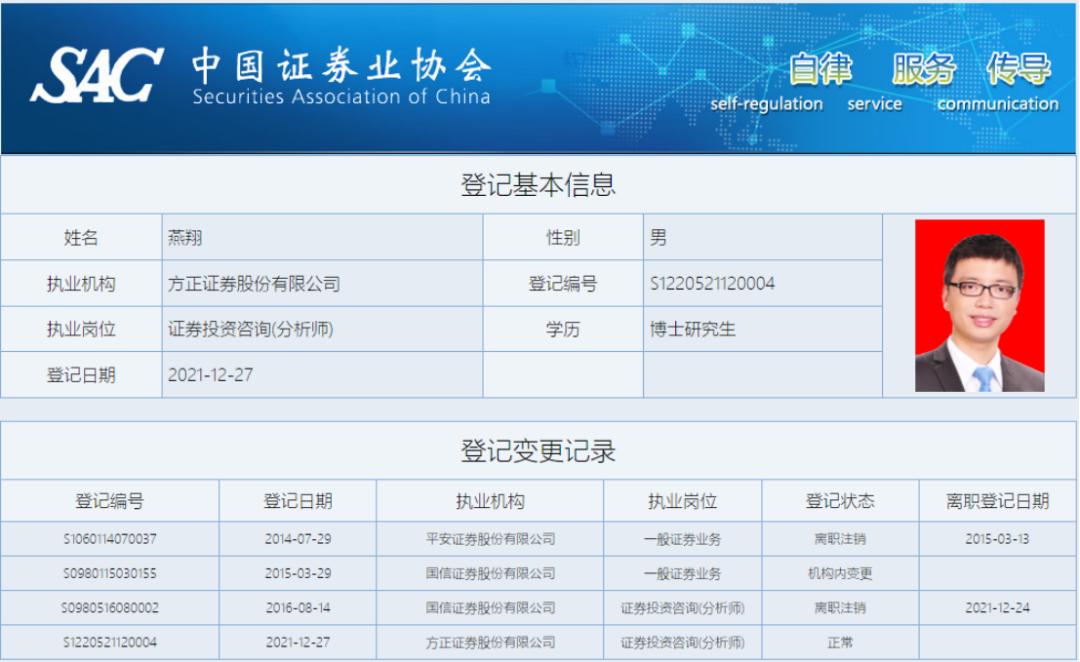Image resolution: width=1080 pixels, height=662 pixels.
Task: Select the resignation date 2015-03-13
Action: pyautogui.click(x=997, y=539)
